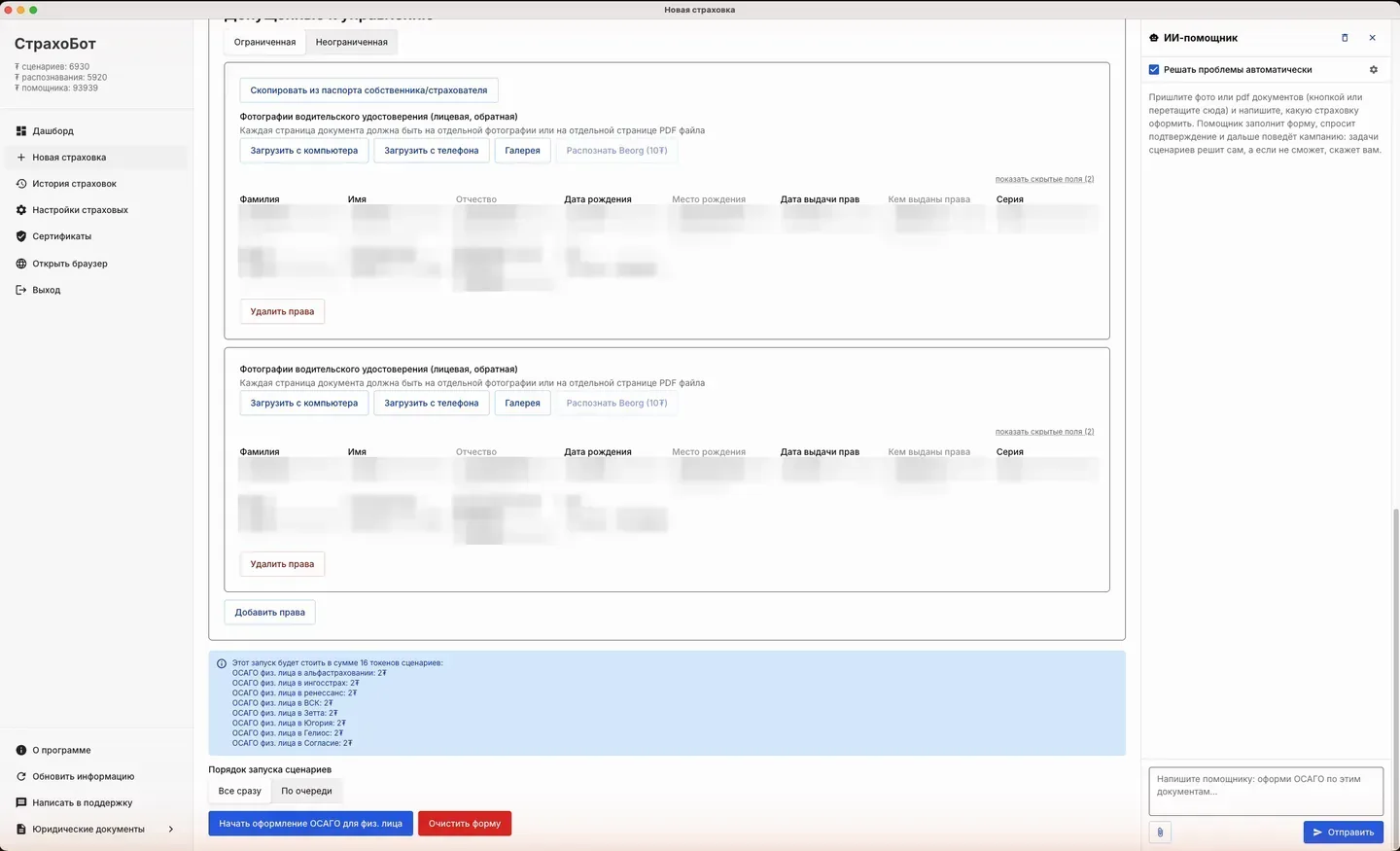Click the info icon in token cost notice

(222, 663)
